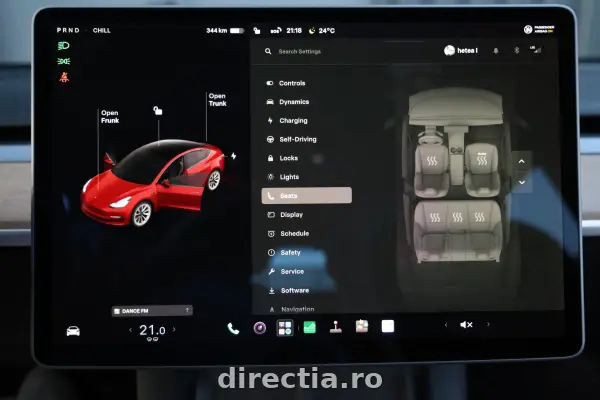Toggle rear center seat heater
The image size is (600, 400).
(457, 218)
